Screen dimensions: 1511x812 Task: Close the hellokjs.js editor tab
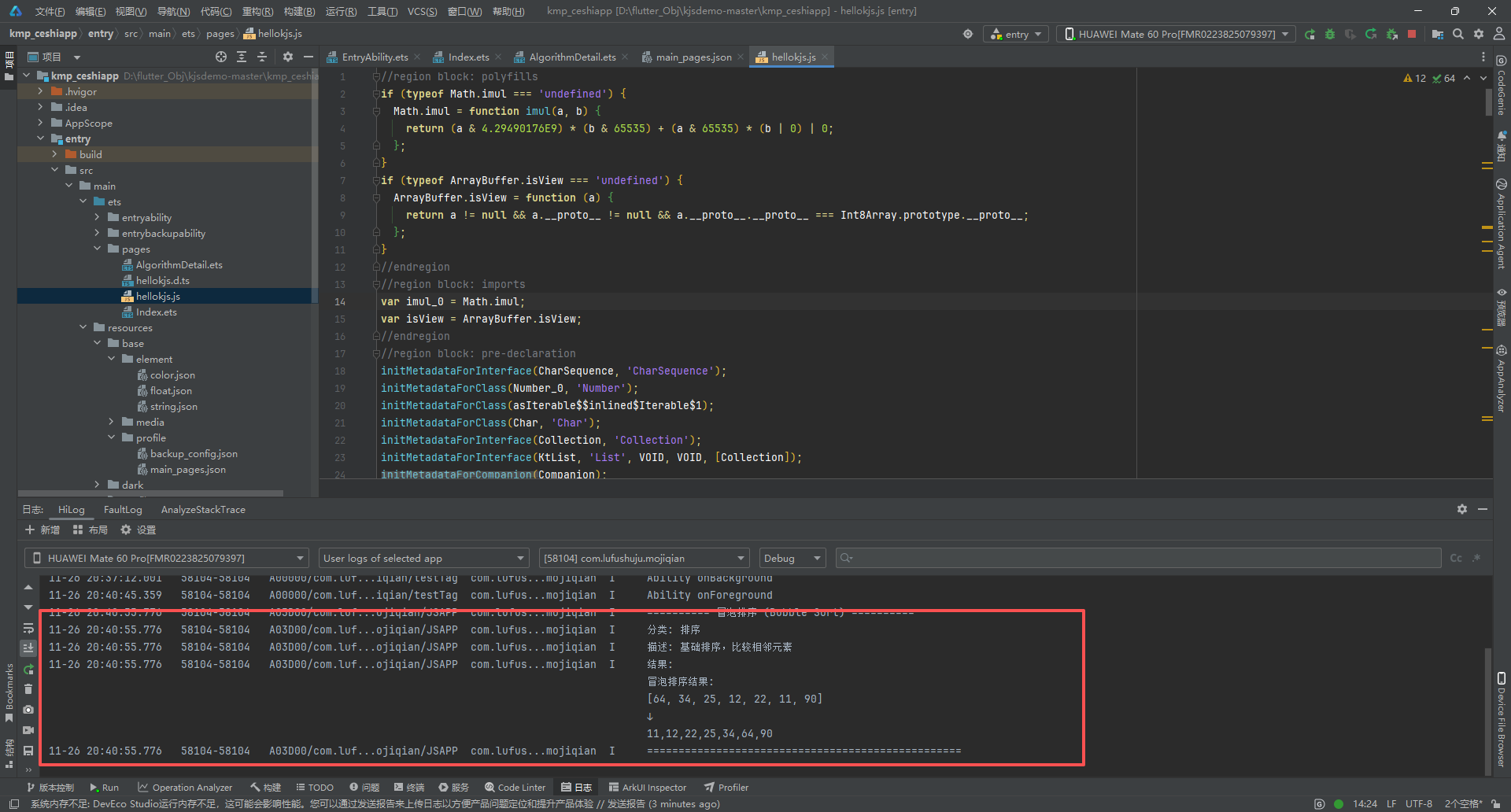coord(824,57)
